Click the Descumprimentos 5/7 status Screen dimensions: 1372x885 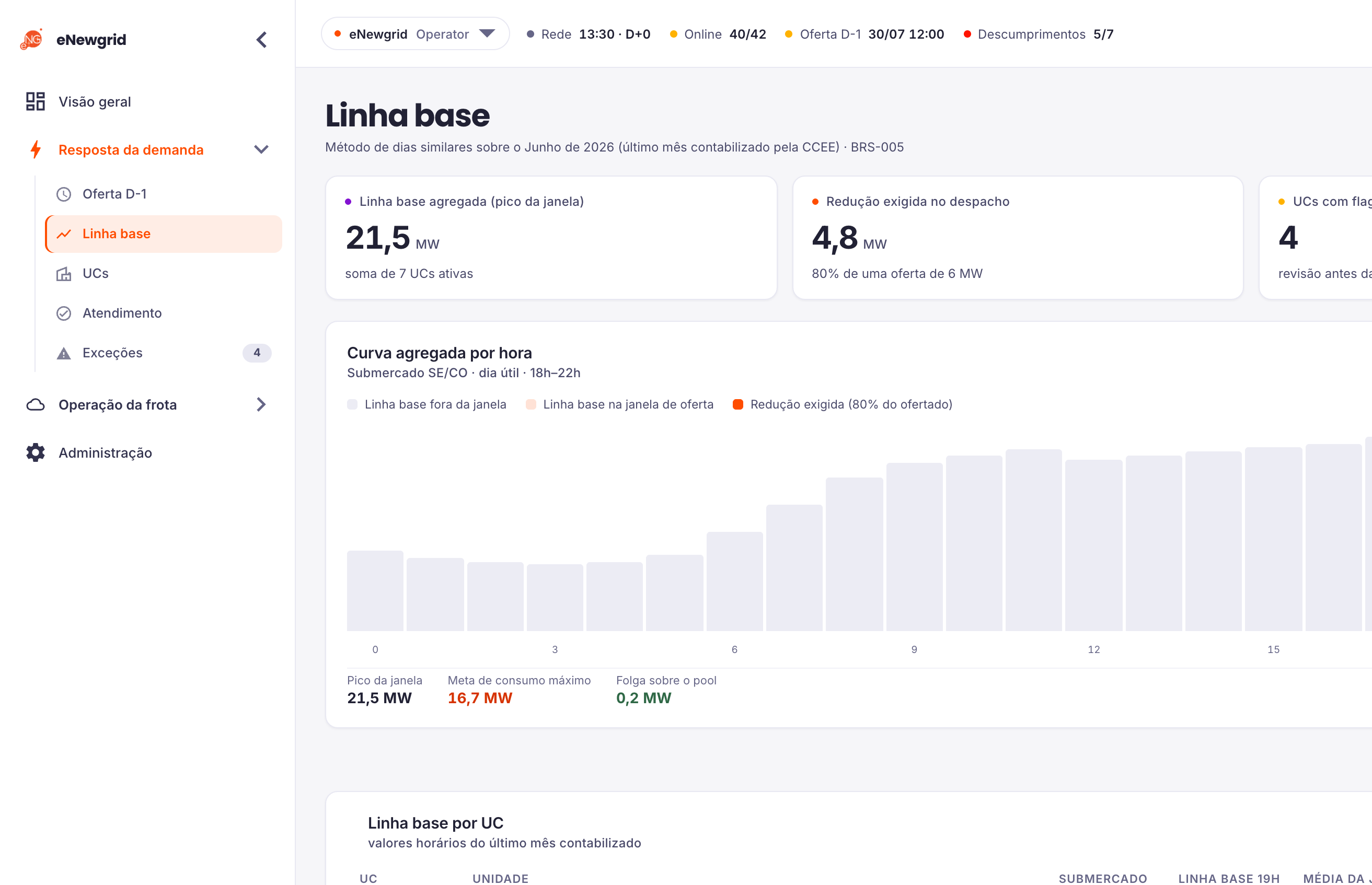pos(1039,34)
